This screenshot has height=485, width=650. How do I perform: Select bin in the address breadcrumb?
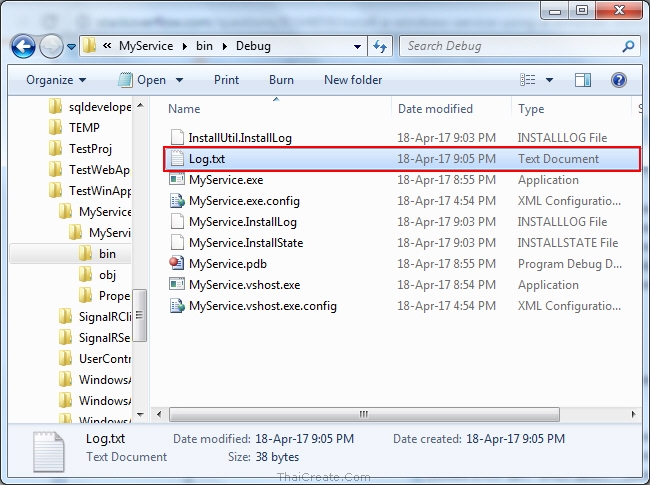[x=204, y=46]
